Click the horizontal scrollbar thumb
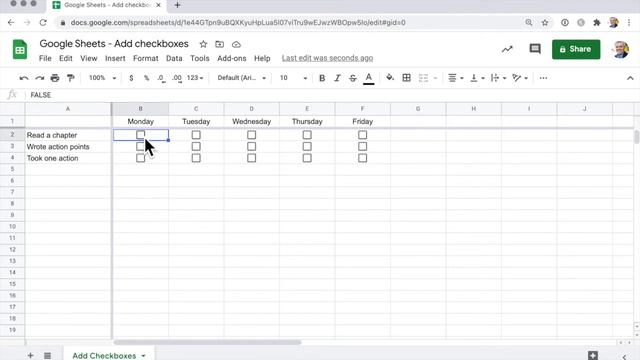Image resolution: width=640 pixels, height=360 pixels. pos(207,342)
